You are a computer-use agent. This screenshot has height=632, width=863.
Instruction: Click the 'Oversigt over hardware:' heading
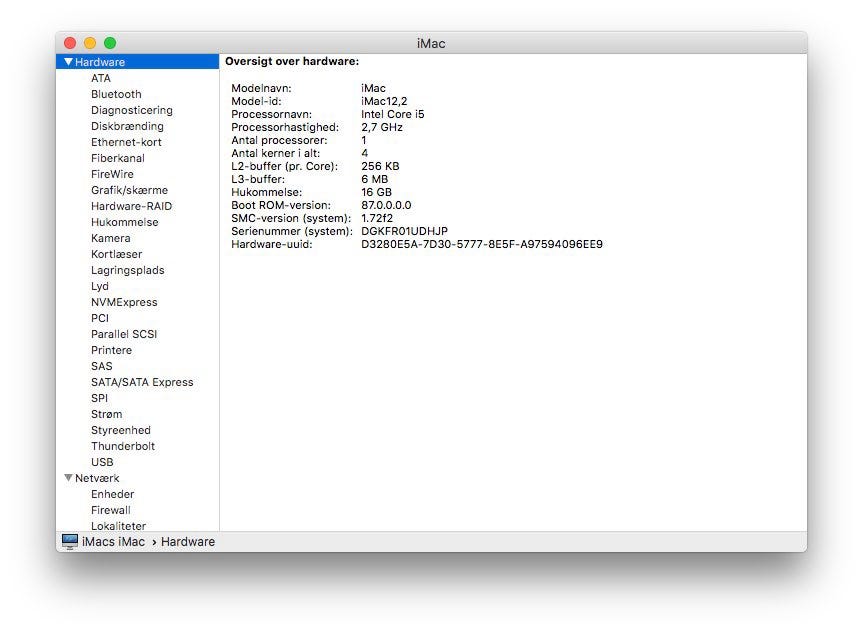pos(292,61)
